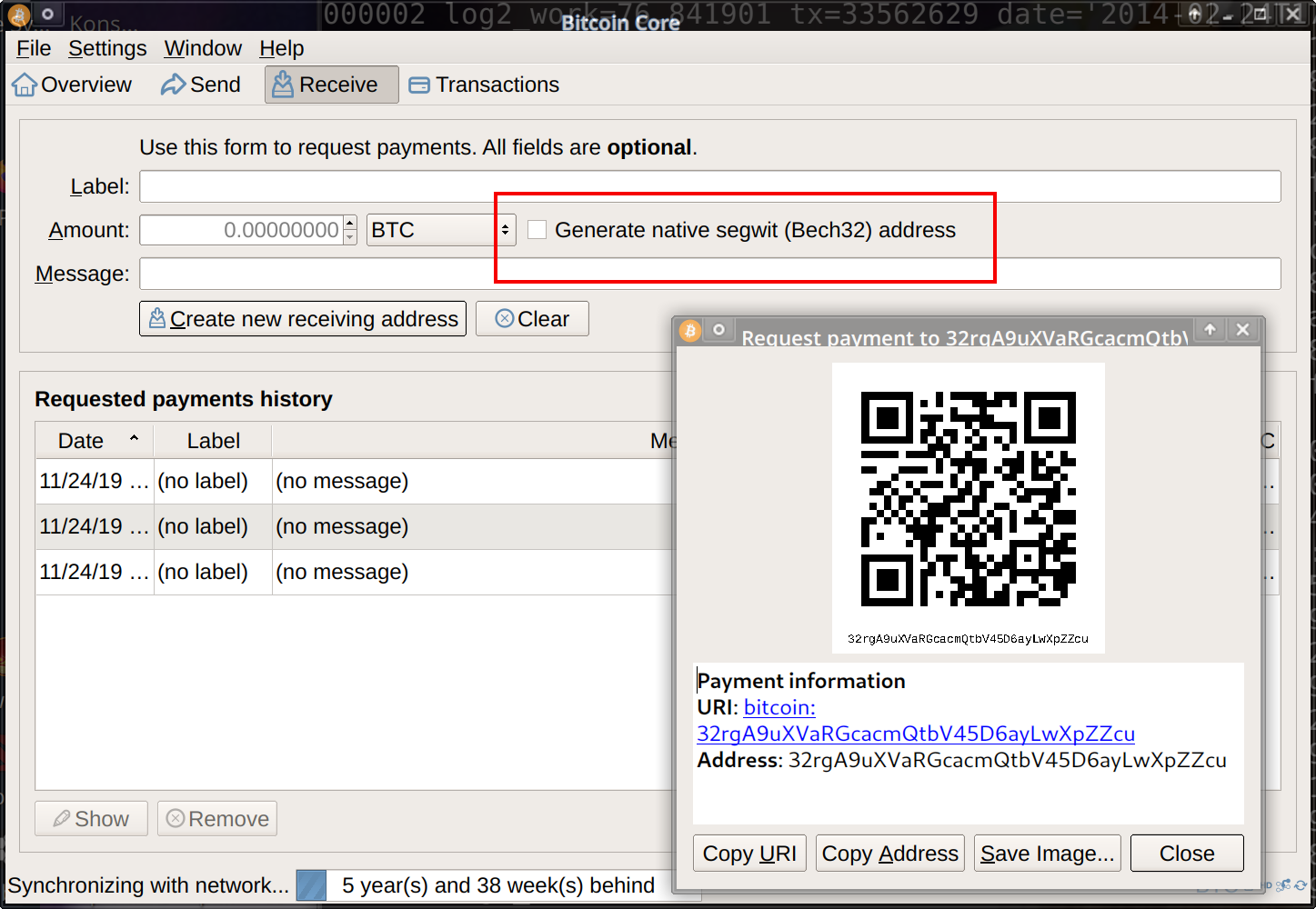Screen dimensions: 1316x909
Task: Click the Send arrow icon
Action: click(173, 85)
